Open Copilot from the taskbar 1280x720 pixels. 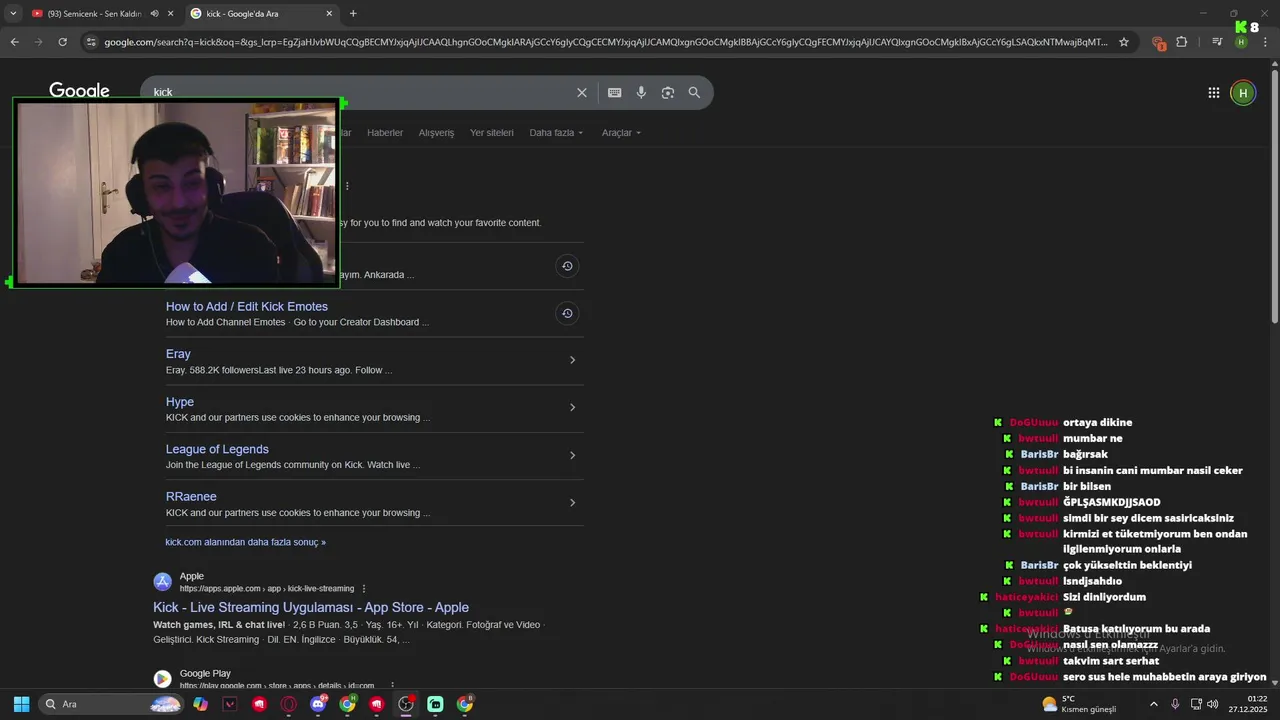click(201, 704)
